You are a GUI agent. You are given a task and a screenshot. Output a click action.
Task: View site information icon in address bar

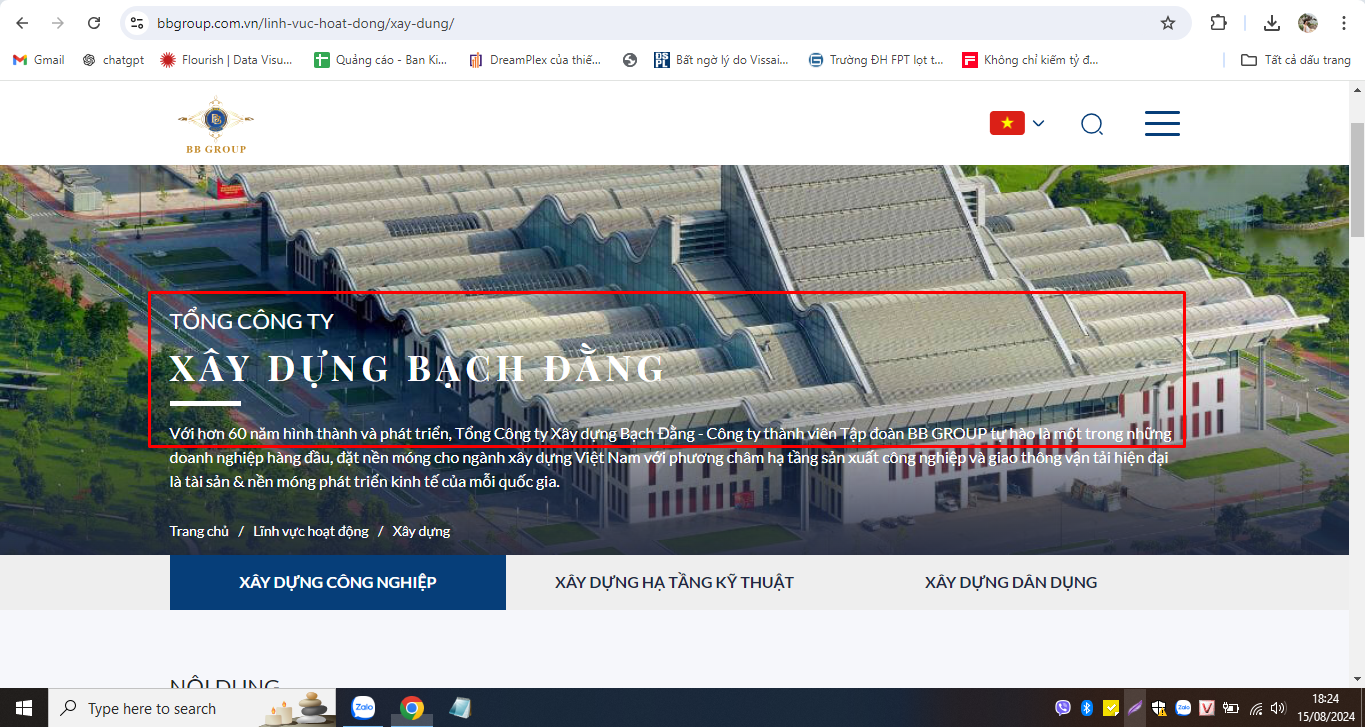tap(138, 23)
